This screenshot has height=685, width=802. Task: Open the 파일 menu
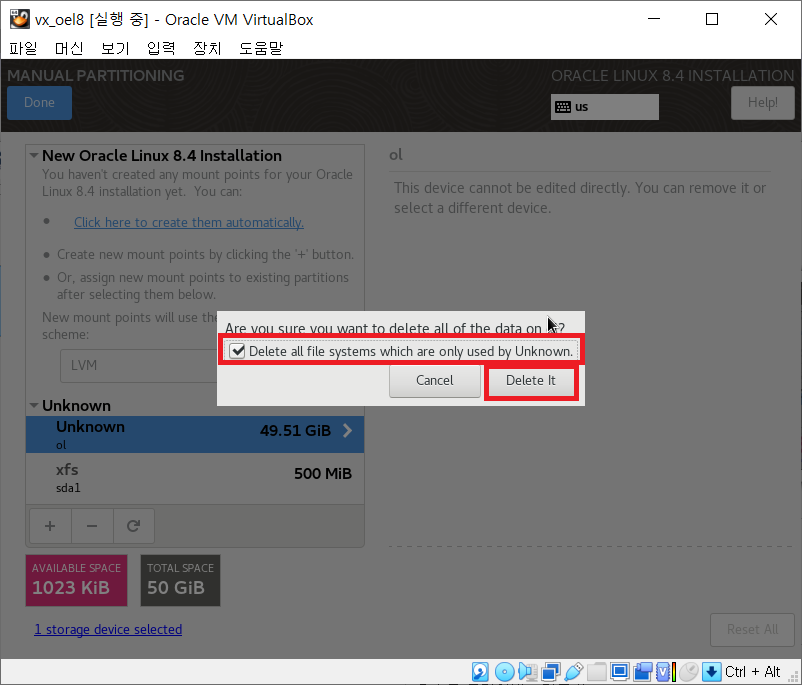[x=23, y=48]
